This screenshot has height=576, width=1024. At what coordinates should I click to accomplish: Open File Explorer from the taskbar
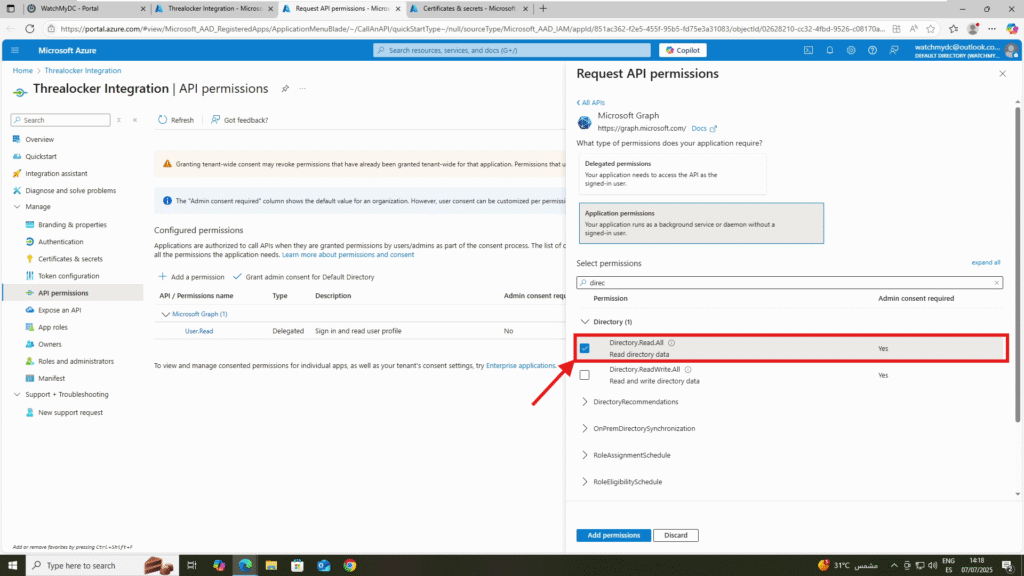(271, 566)
